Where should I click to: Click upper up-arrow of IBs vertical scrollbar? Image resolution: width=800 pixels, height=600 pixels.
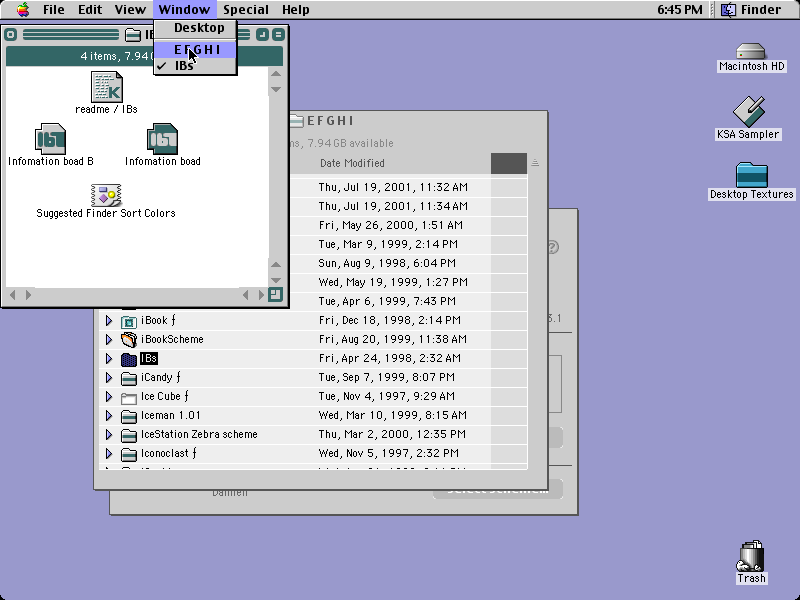click(276, 74)
